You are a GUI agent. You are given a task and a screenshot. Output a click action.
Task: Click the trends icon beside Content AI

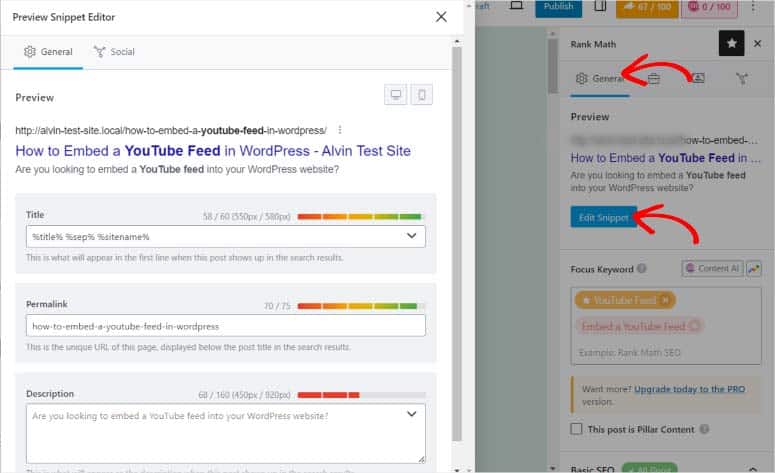[753, 268]
